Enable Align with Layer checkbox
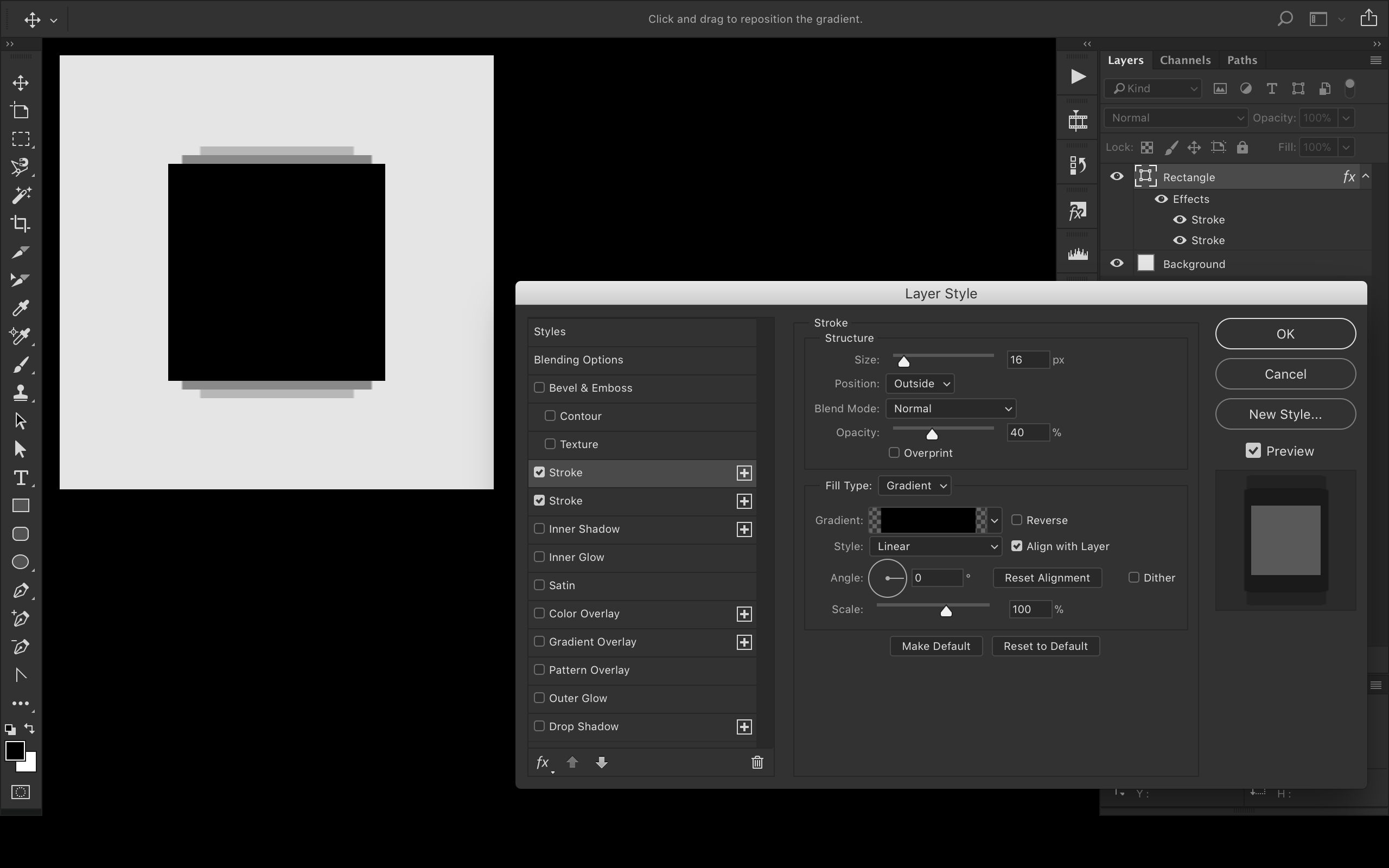Viewport: 1389px width, 868px height. click(x=1016, y=546)
